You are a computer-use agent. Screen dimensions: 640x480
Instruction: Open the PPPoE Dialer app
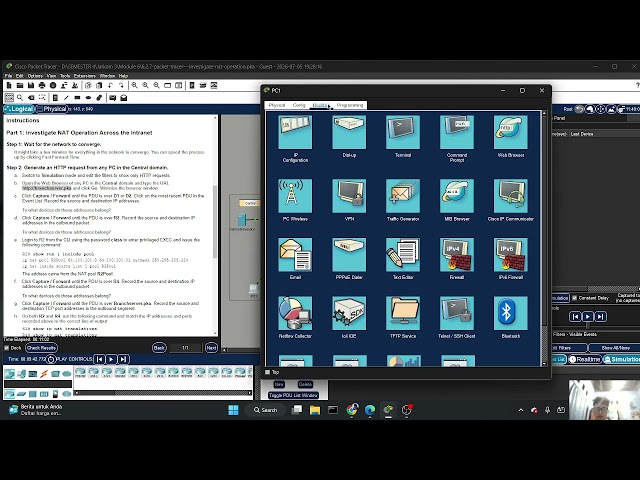pos(349,255)
